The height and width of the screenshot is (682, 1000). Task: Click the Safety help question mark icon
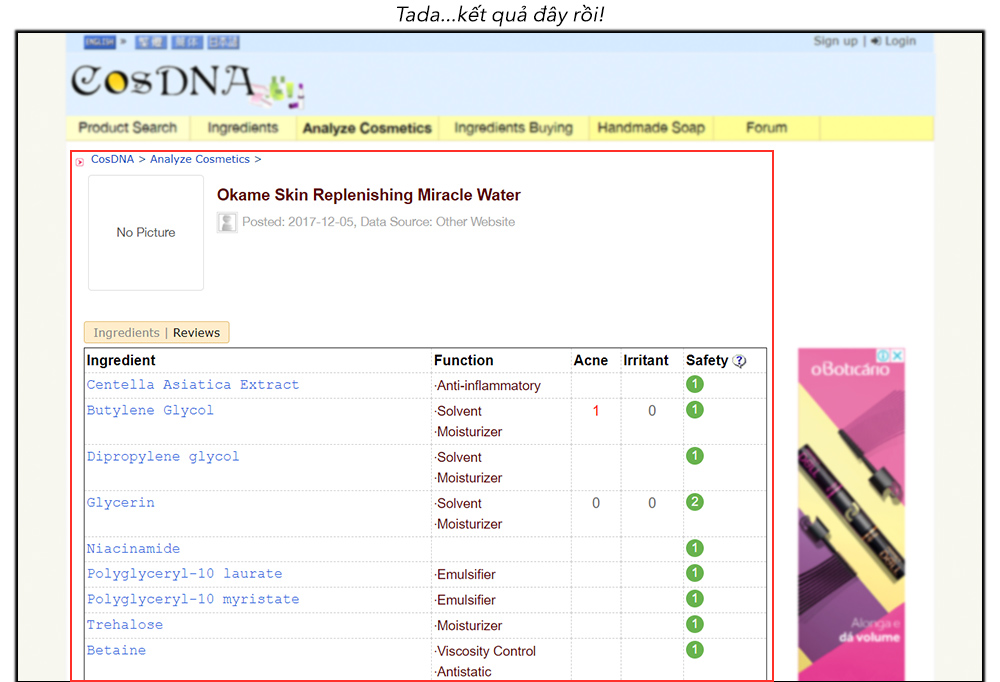(x=739, y=361)
